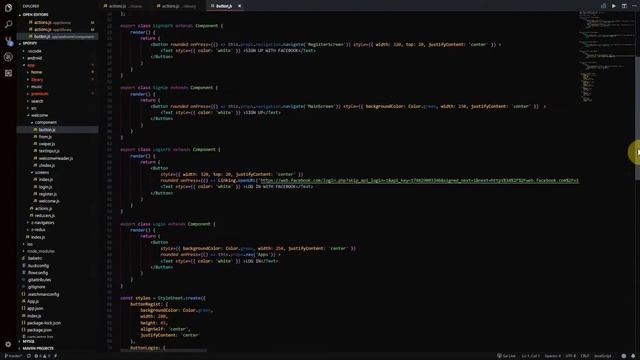
Task: Click the master branch indicator
Action: coord(13,356)
